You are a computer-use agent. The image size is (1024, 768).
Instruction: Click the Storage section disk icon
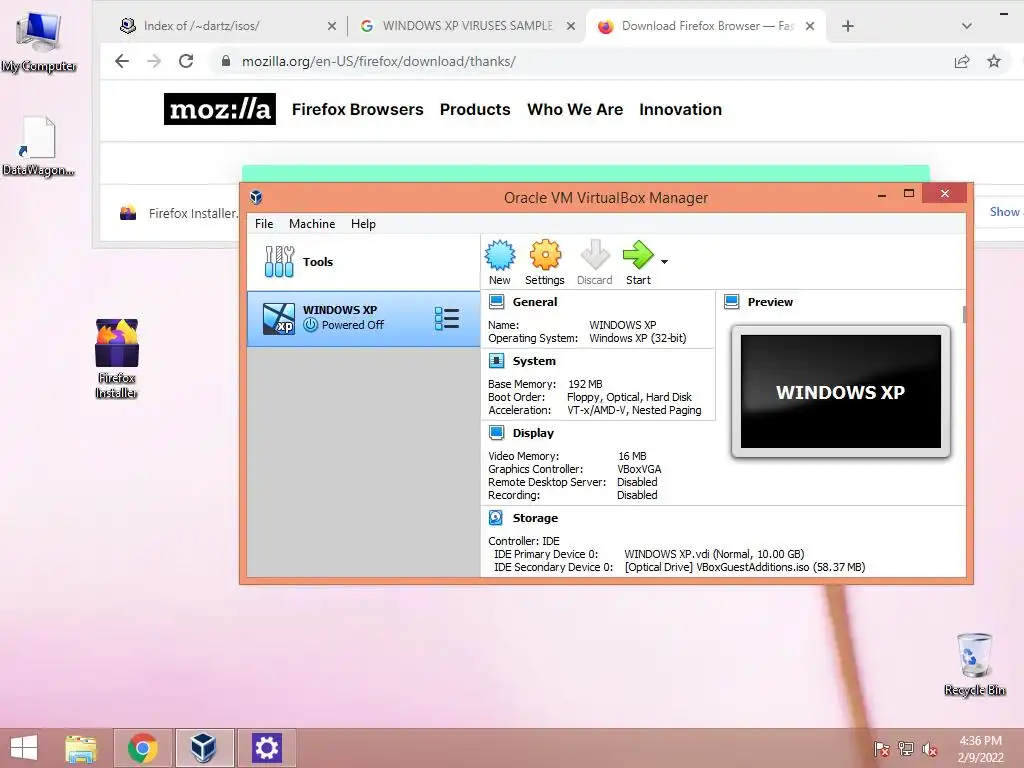496,518
